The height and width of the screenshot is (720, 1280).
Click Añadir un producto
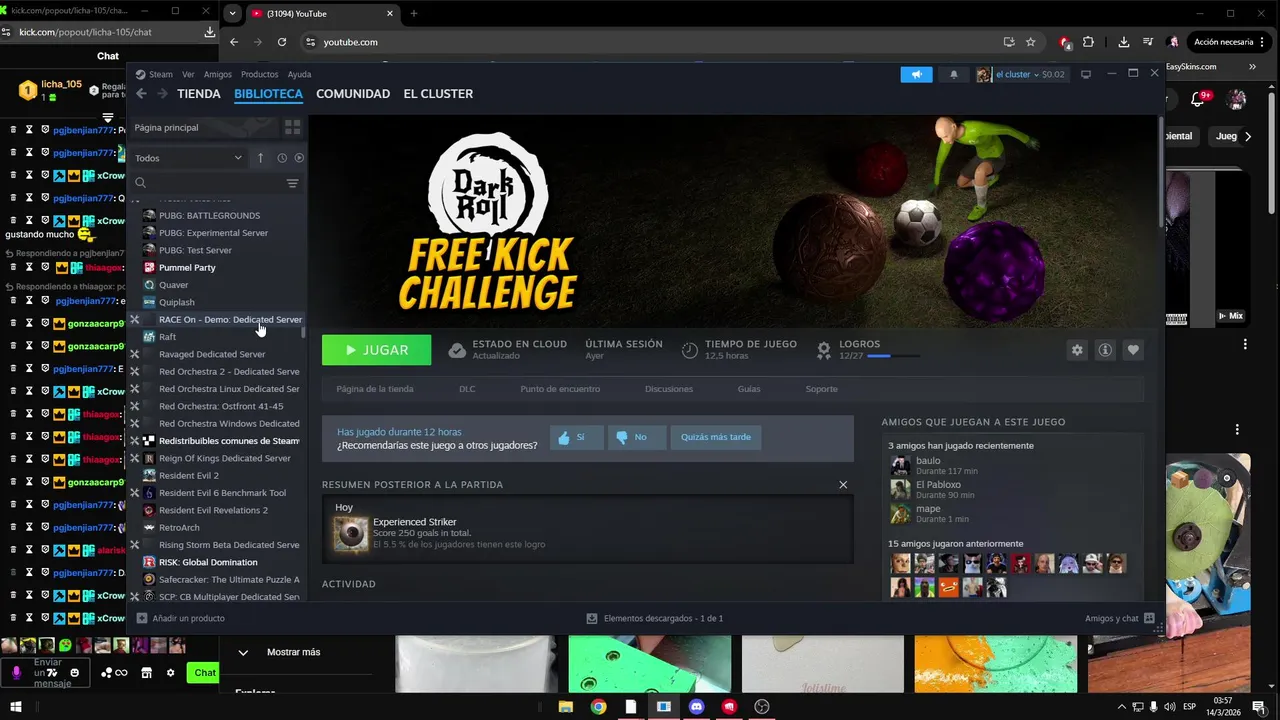pos(180,618)
